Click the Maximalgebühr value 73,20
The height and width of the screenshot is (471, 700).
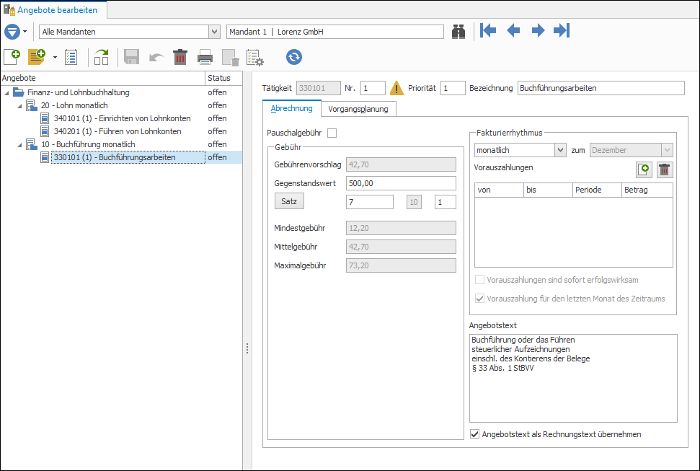[x=401, y=265]
